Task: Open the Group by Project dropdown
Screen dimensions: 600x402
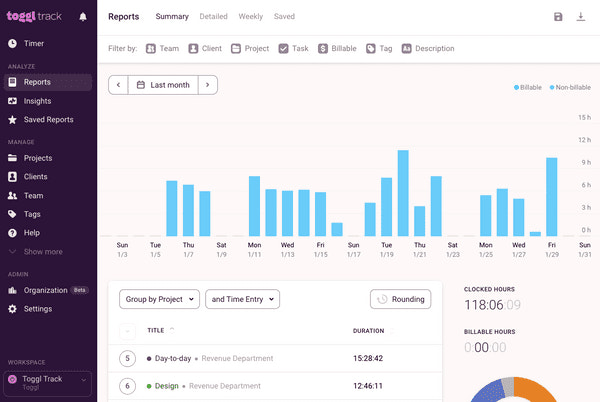Action: pyautogui.click(x=158, y=298)
